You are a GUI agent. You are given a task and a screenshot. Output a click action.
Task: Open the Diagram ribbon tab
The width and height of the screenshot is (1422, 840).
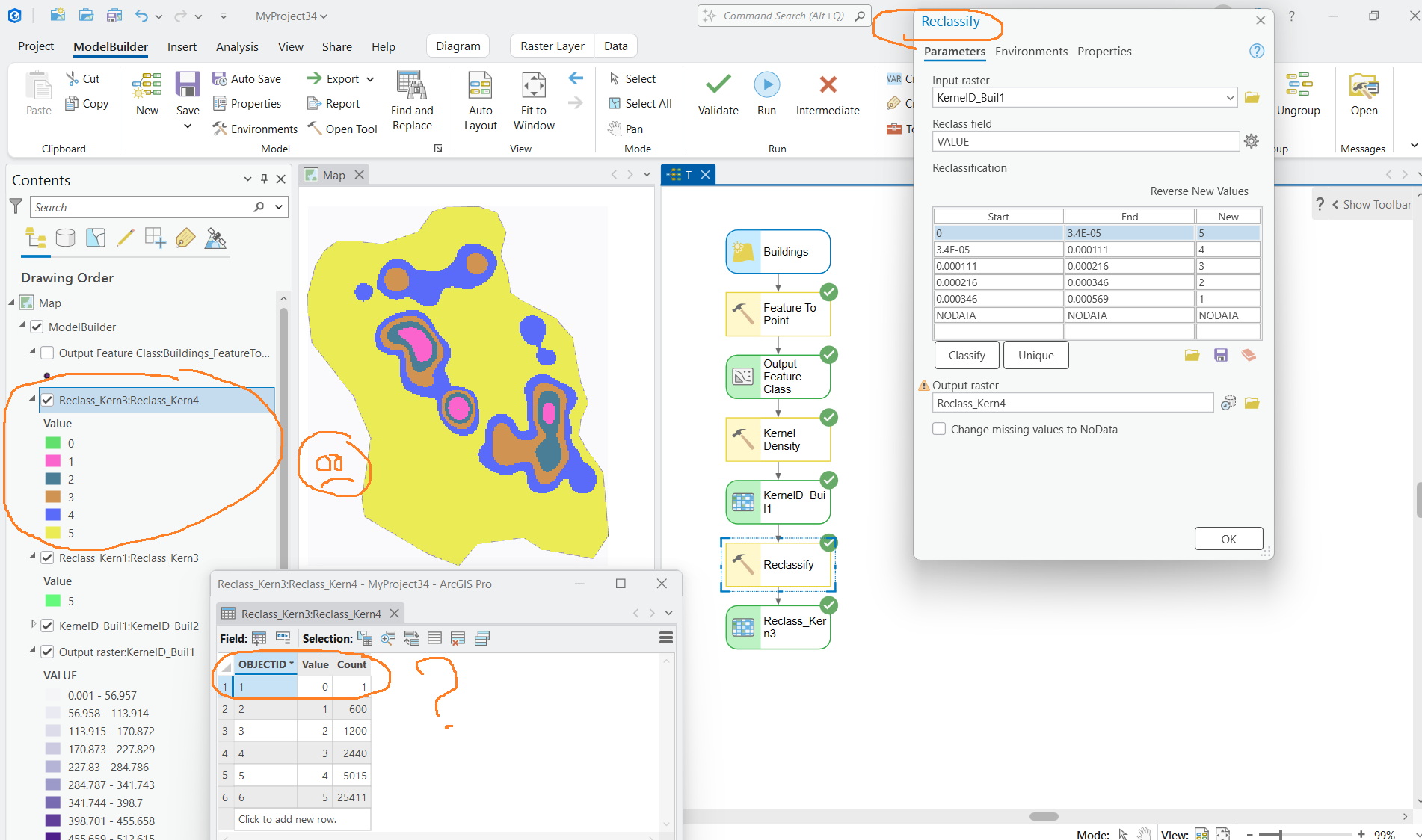coord(458,46)
